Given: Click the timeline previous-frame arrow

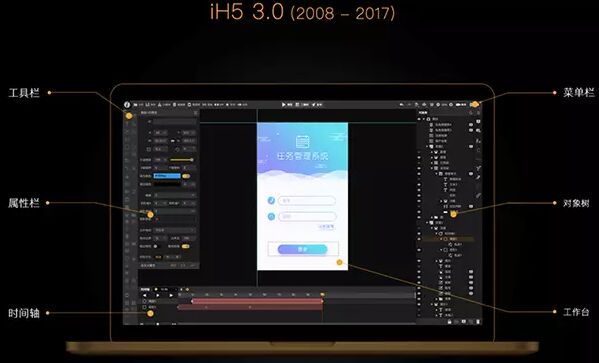Looking at the screenshot, I should coord(144,295).
